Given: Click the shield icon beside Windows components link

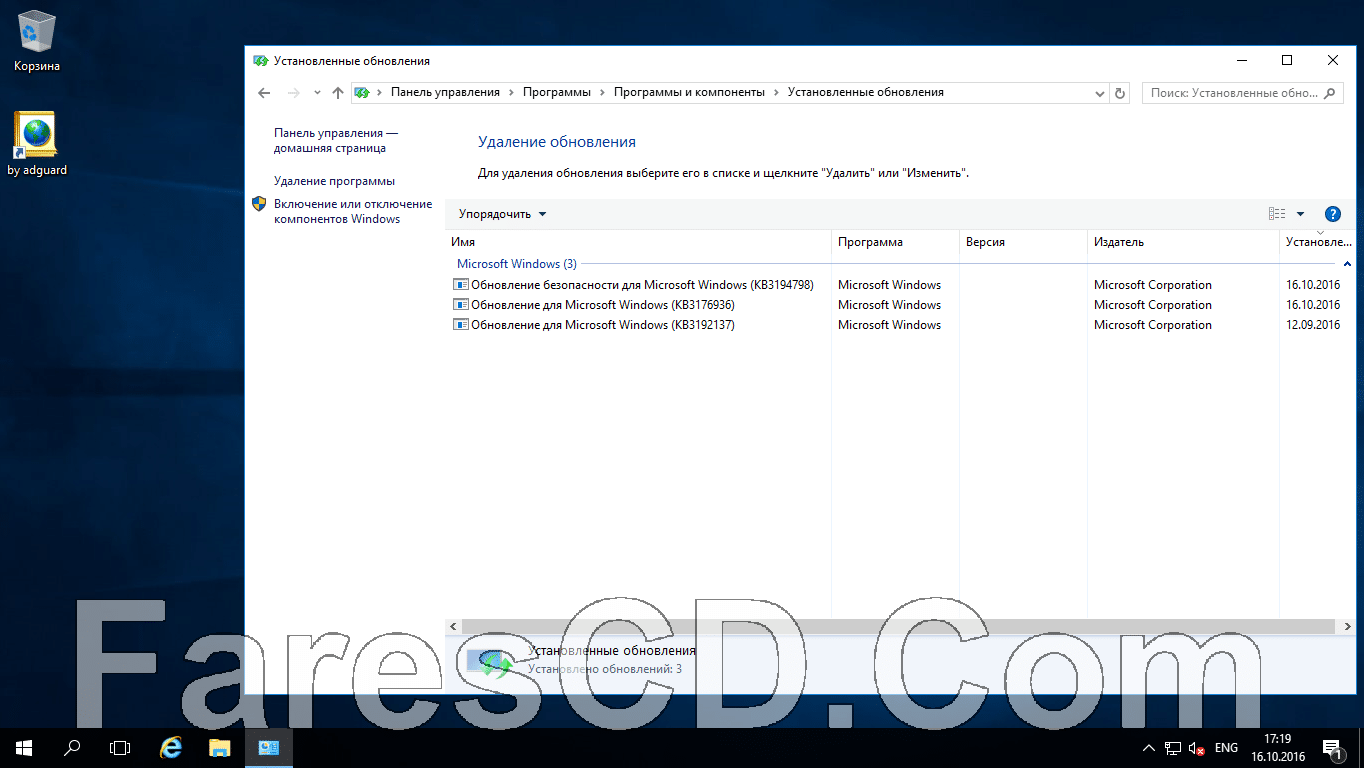Looking at the screenshot, I should 259,204.
